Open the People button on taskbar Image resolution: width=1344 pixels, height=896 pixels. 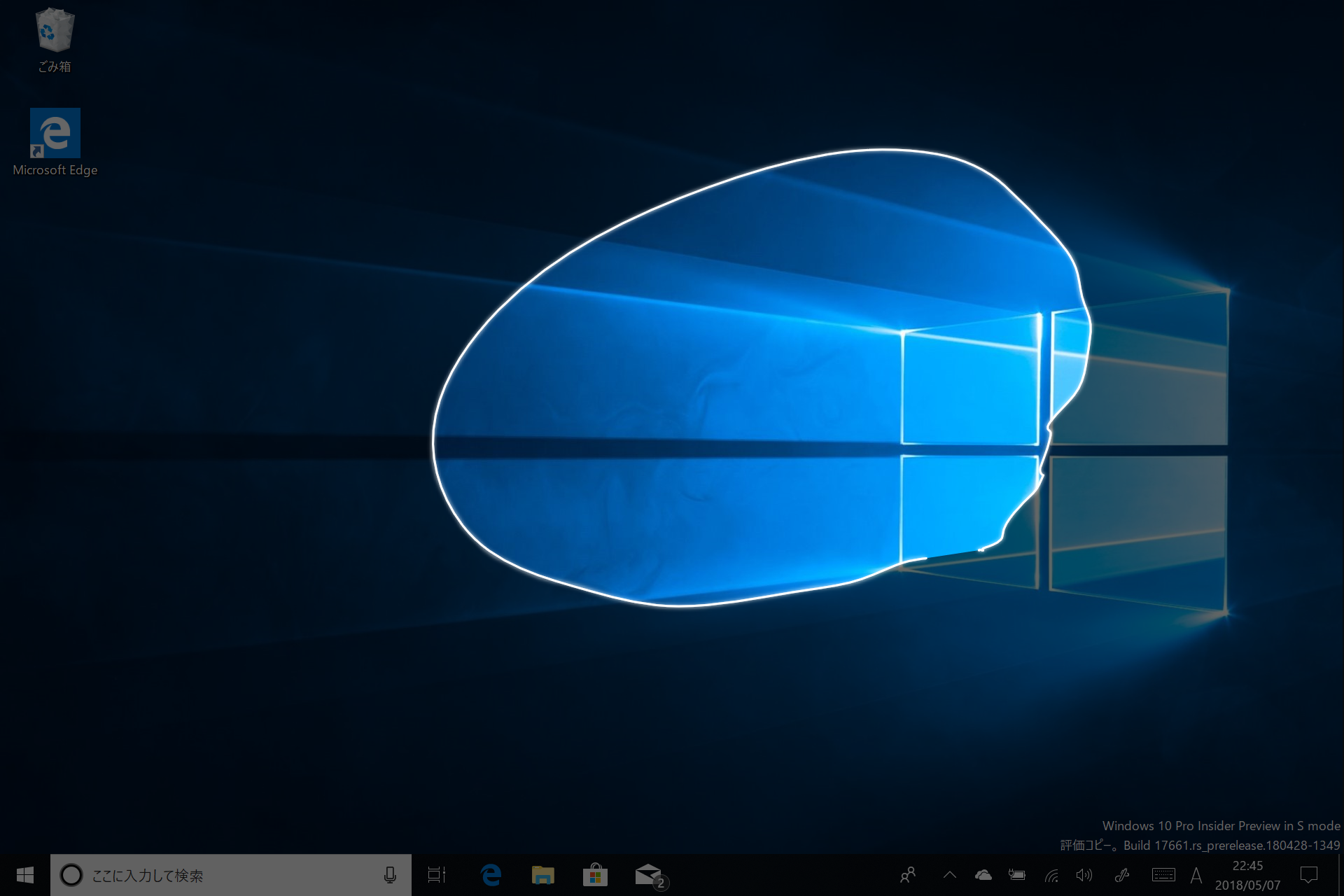click(908, 875)
